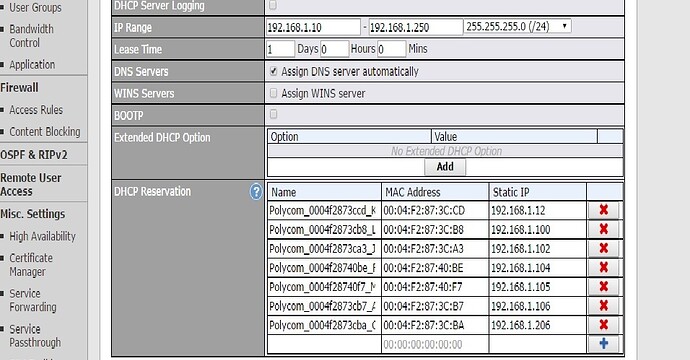Open the subnet mask 255.255.255.0 dropdown

coord(518,26)
